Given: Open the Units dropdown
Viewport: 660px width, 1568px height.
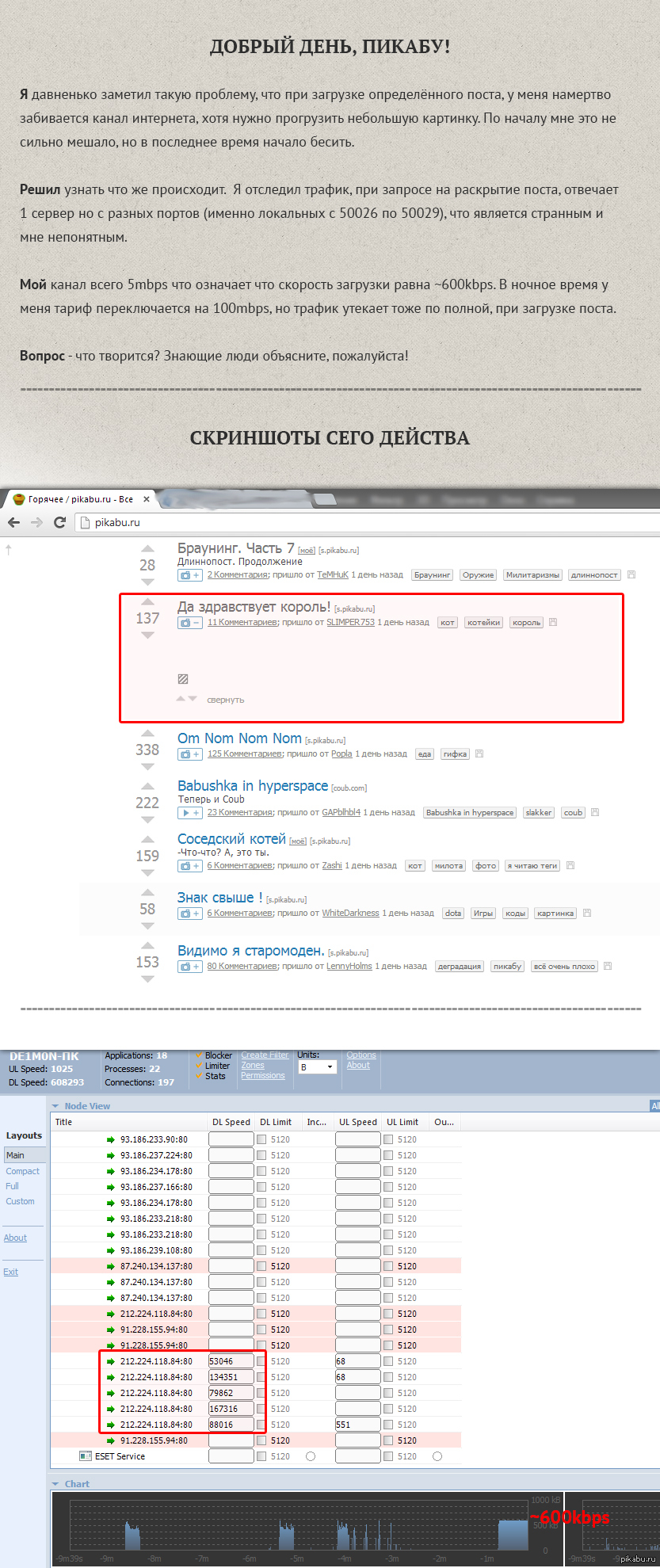Looking at the screenshot, I should pyautogui.click(x=316, y=1067).
